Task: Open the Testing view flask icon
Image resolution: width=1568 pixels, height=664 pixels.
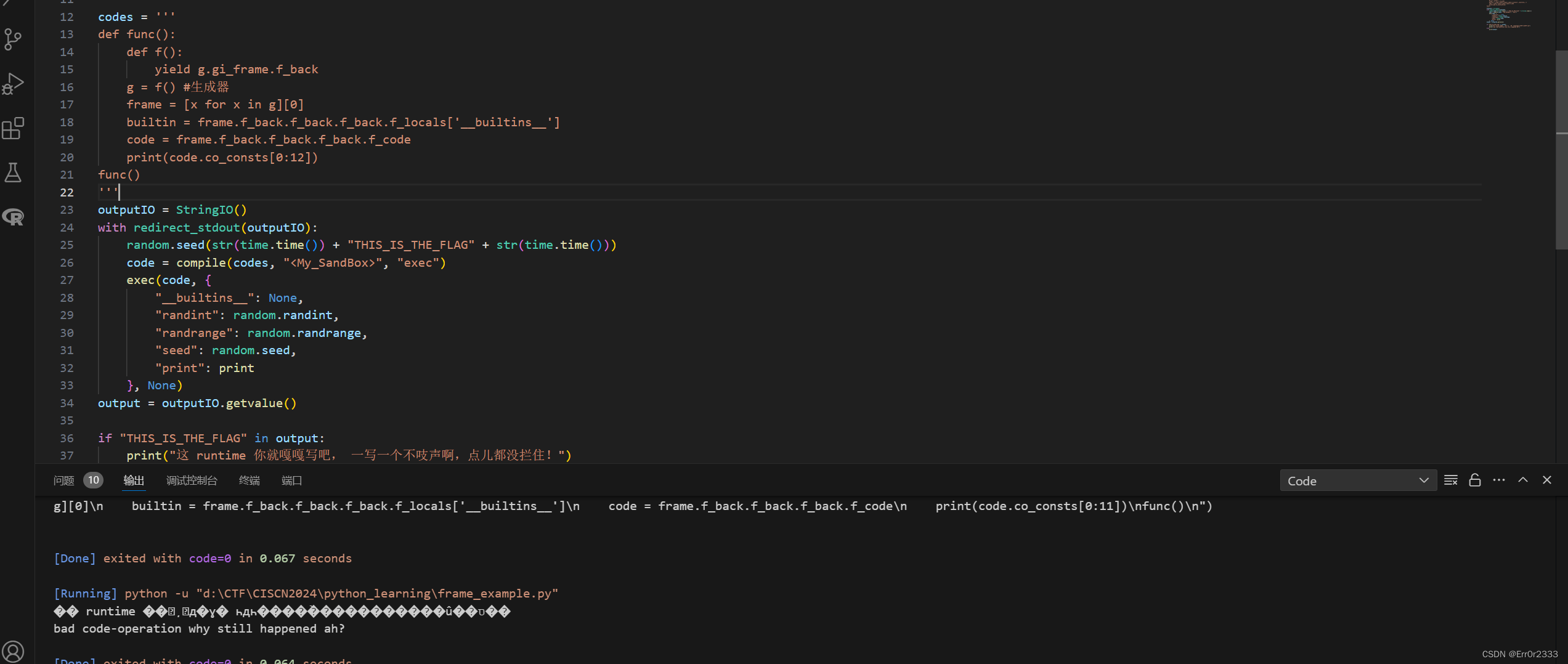Action: pyautogui.click(x=14, y=172)
